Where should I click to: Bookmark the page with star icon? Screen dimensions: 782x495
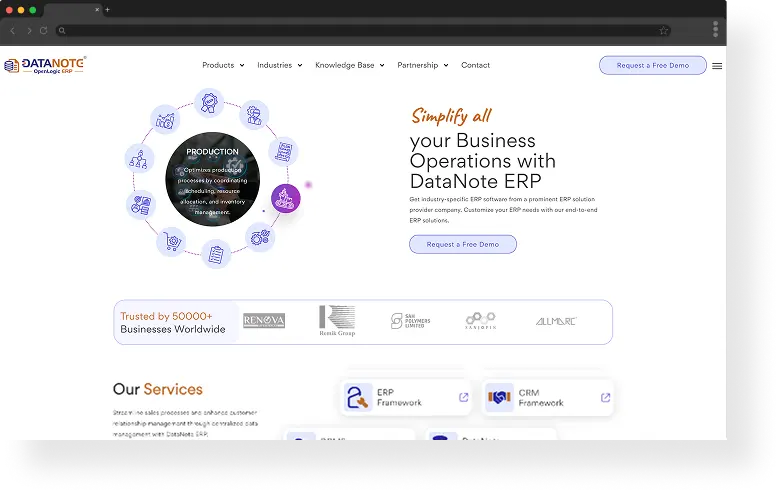click(x=663, y=30)
